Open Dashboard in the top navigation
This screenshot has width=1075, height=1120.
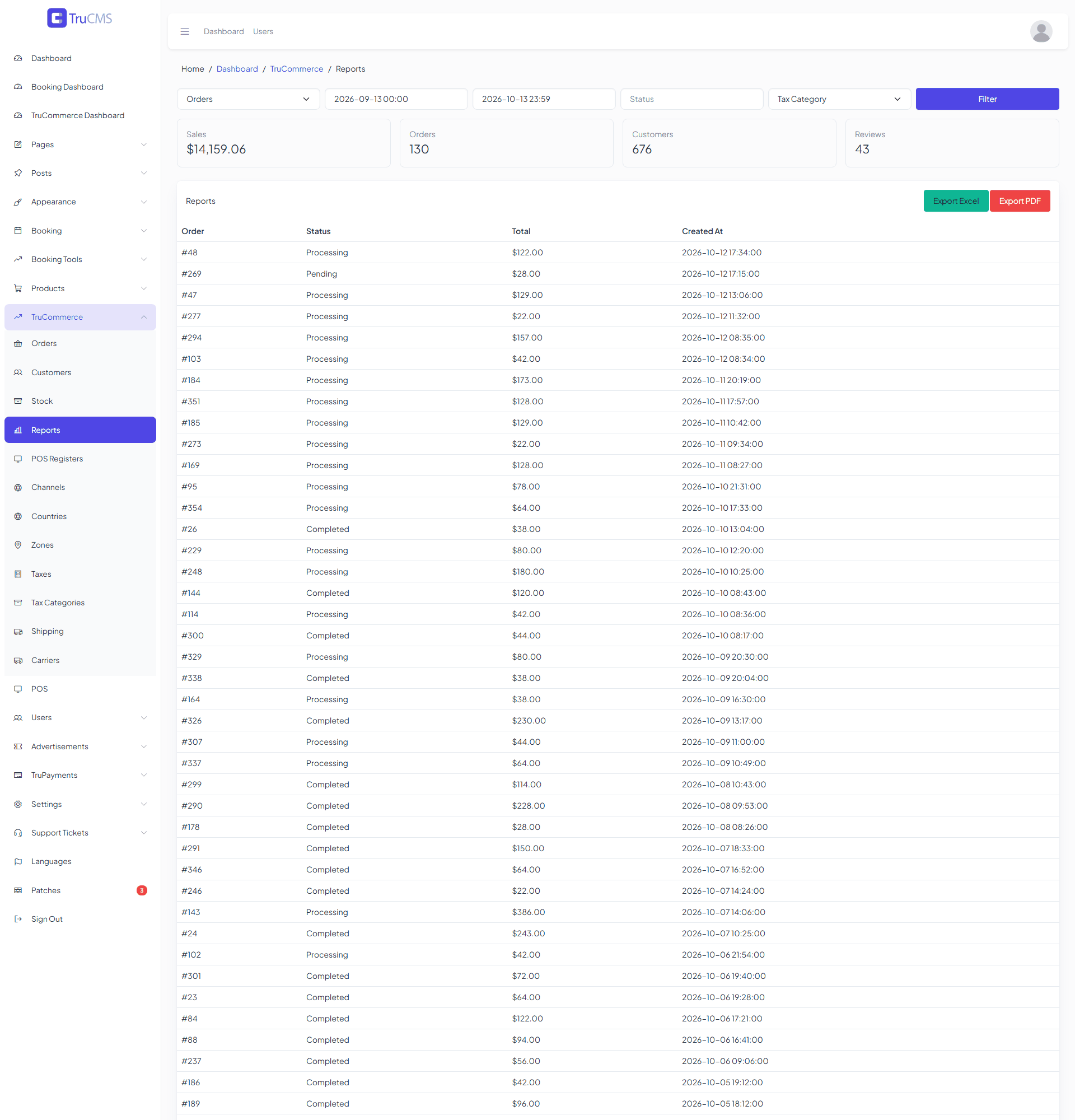pos(224,31)
